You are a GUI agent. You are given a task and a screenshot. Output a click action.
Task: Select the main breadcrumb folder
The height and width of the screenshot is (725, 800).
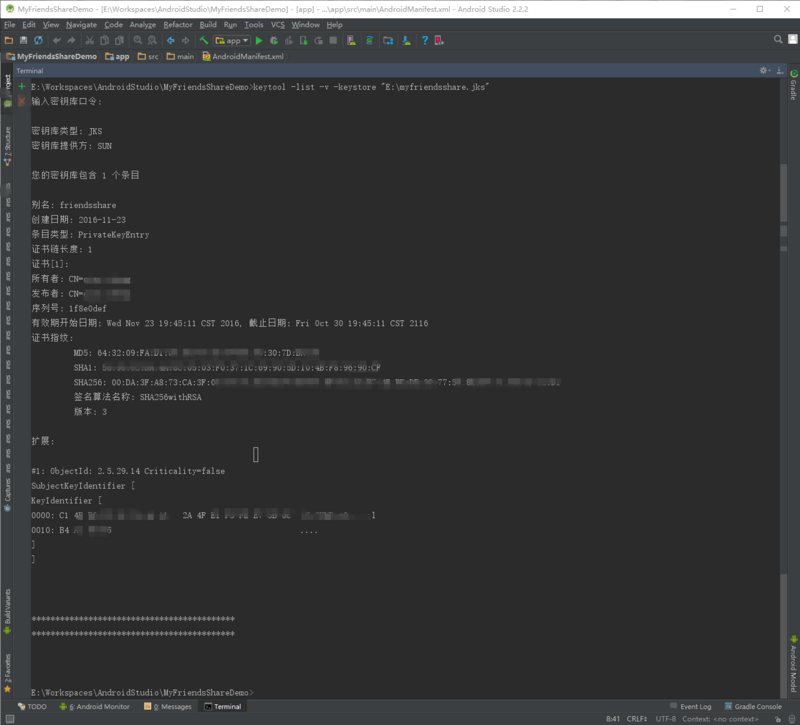coord(180,57)
